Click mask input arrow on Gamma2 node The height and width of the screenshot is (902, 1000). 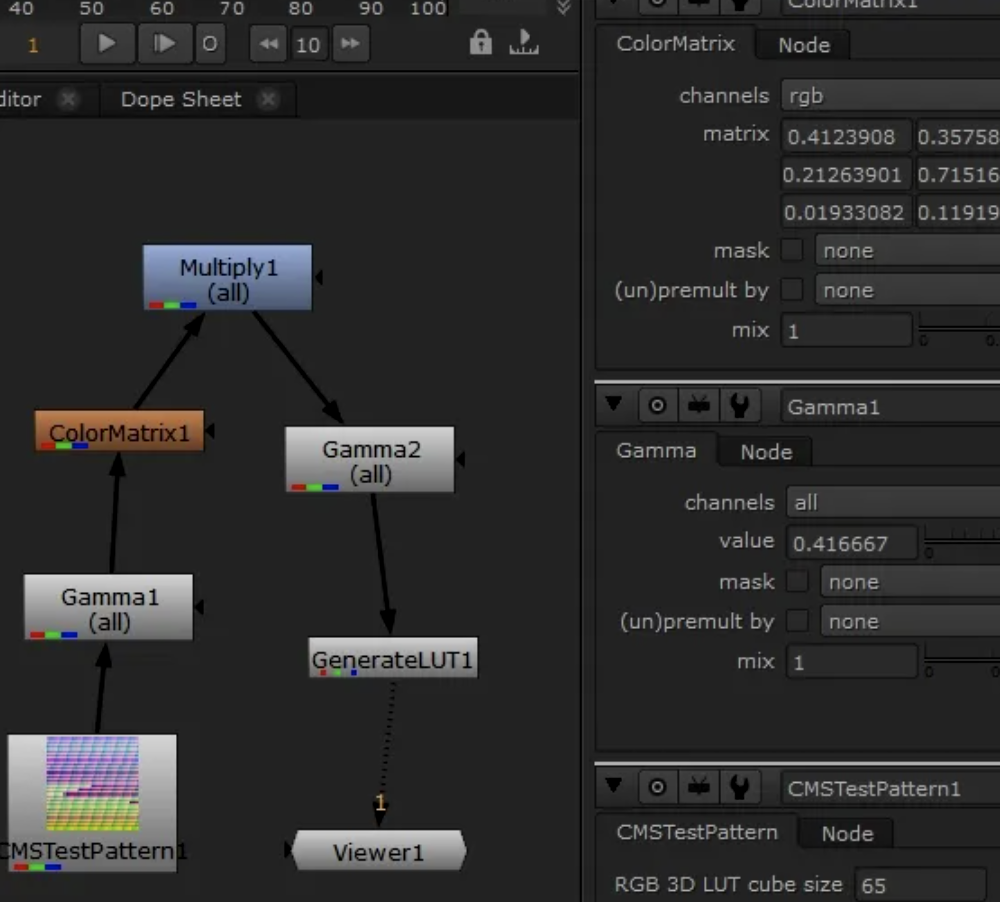click(x=460, y=459)
